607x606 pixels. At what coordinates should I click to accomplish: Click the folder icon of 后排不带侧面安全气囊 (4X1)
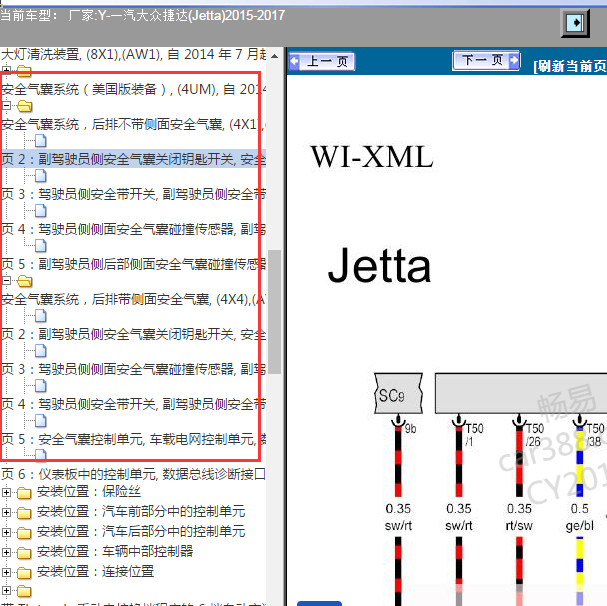pos(24,106)
